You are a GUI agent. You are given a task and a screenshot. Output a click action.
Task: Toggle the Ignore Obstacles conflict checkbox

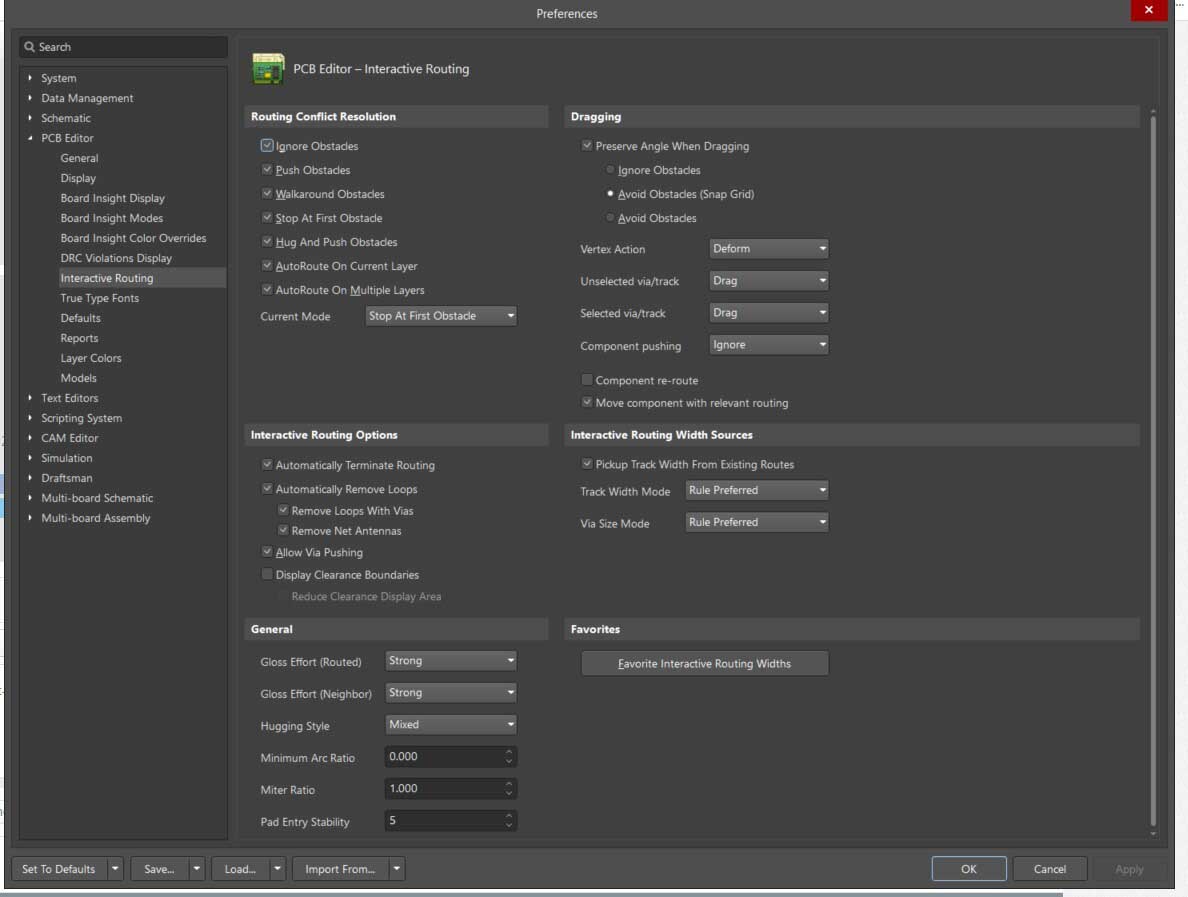click(x=267, y=146)
